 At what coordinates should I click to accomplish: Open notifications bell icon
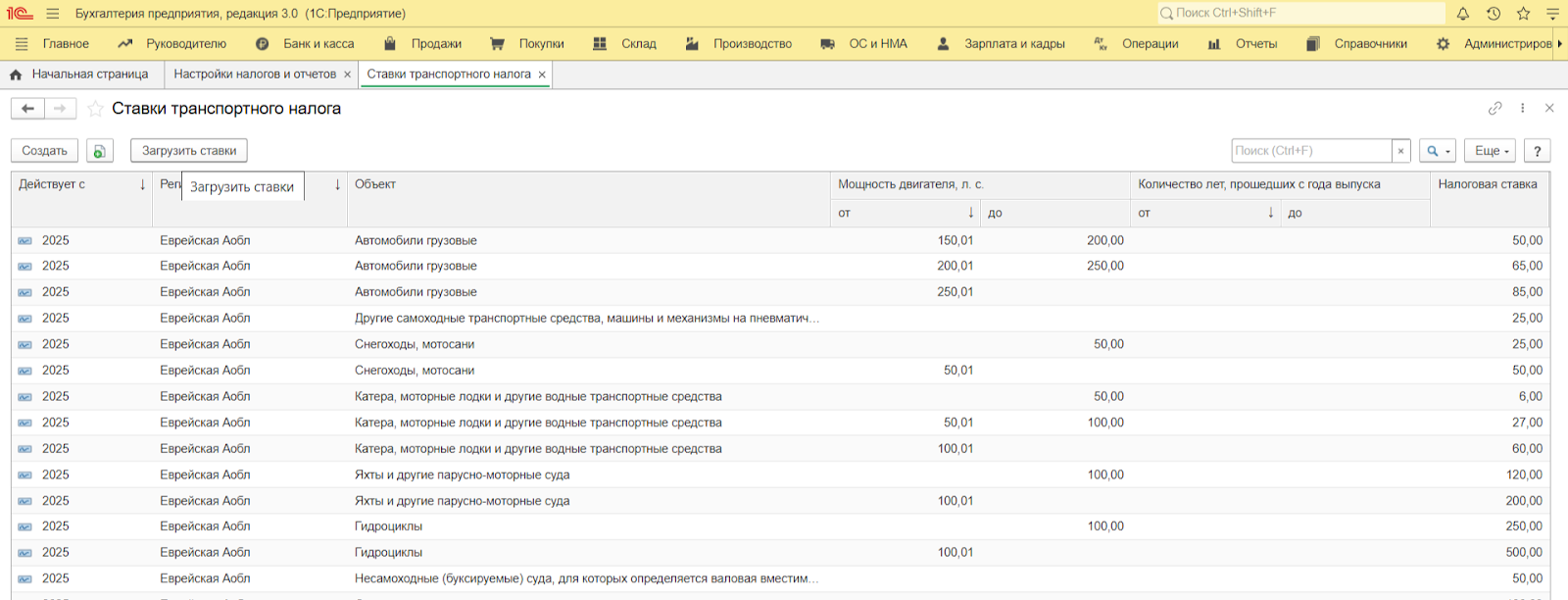point(1463,14)
